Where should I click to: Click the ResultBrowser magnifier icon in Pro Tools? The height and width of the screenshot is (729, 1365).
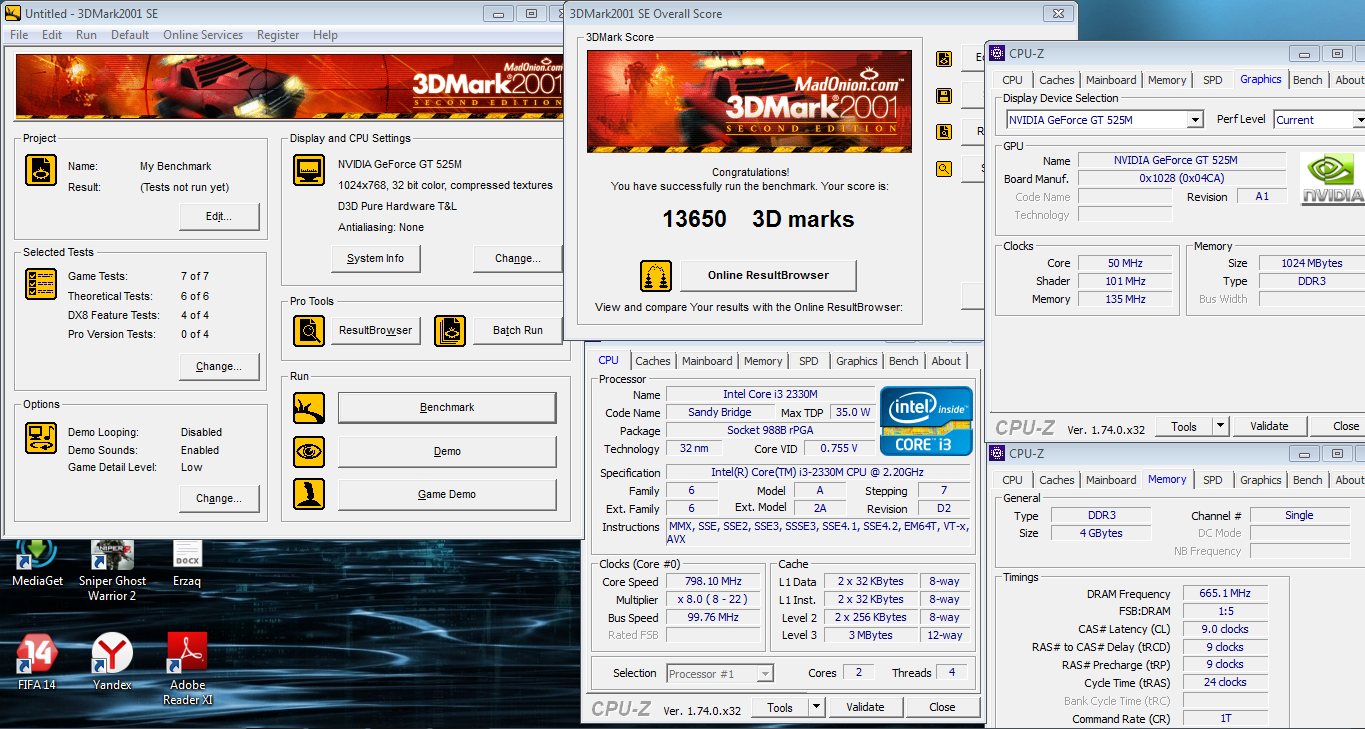(x=309, y=331)
